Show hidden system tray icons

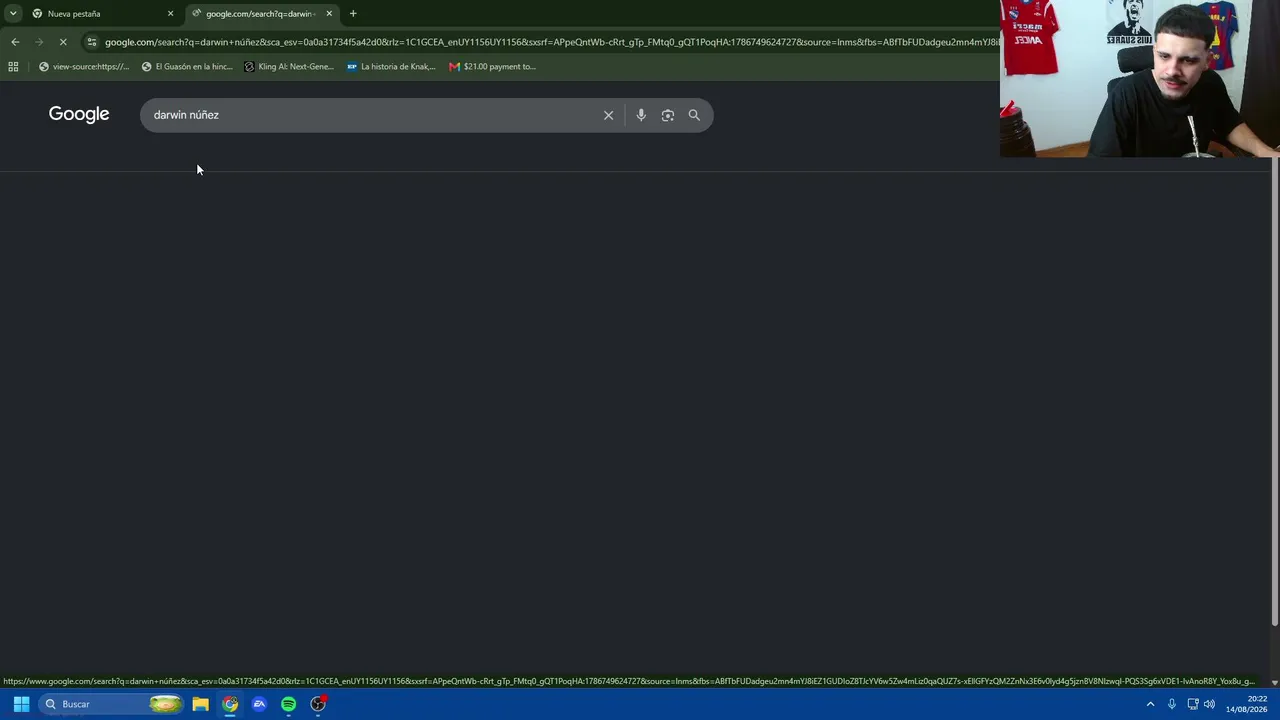coord(1150,704)
